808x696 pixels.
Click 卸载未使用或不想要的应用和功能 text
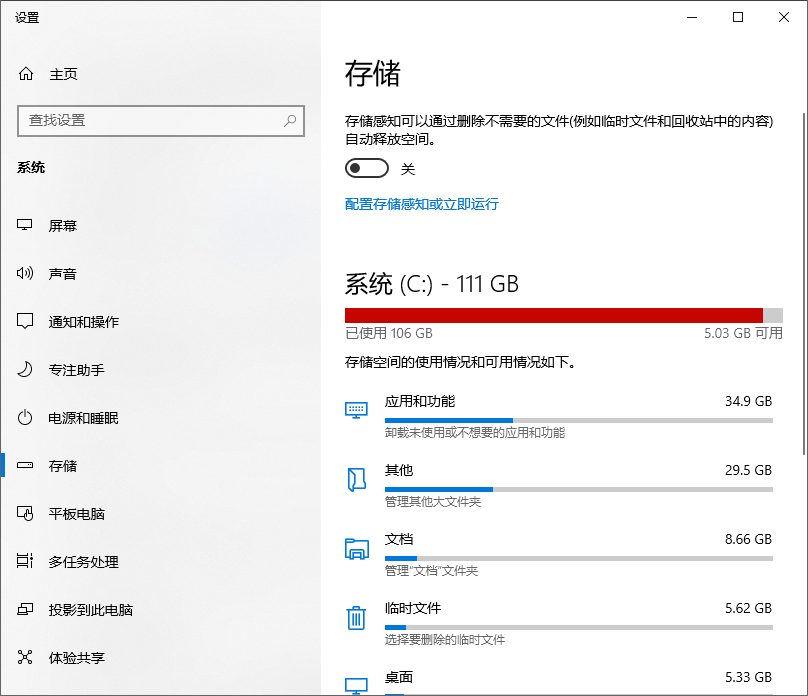pyautogui.click(x=475, y=433)
